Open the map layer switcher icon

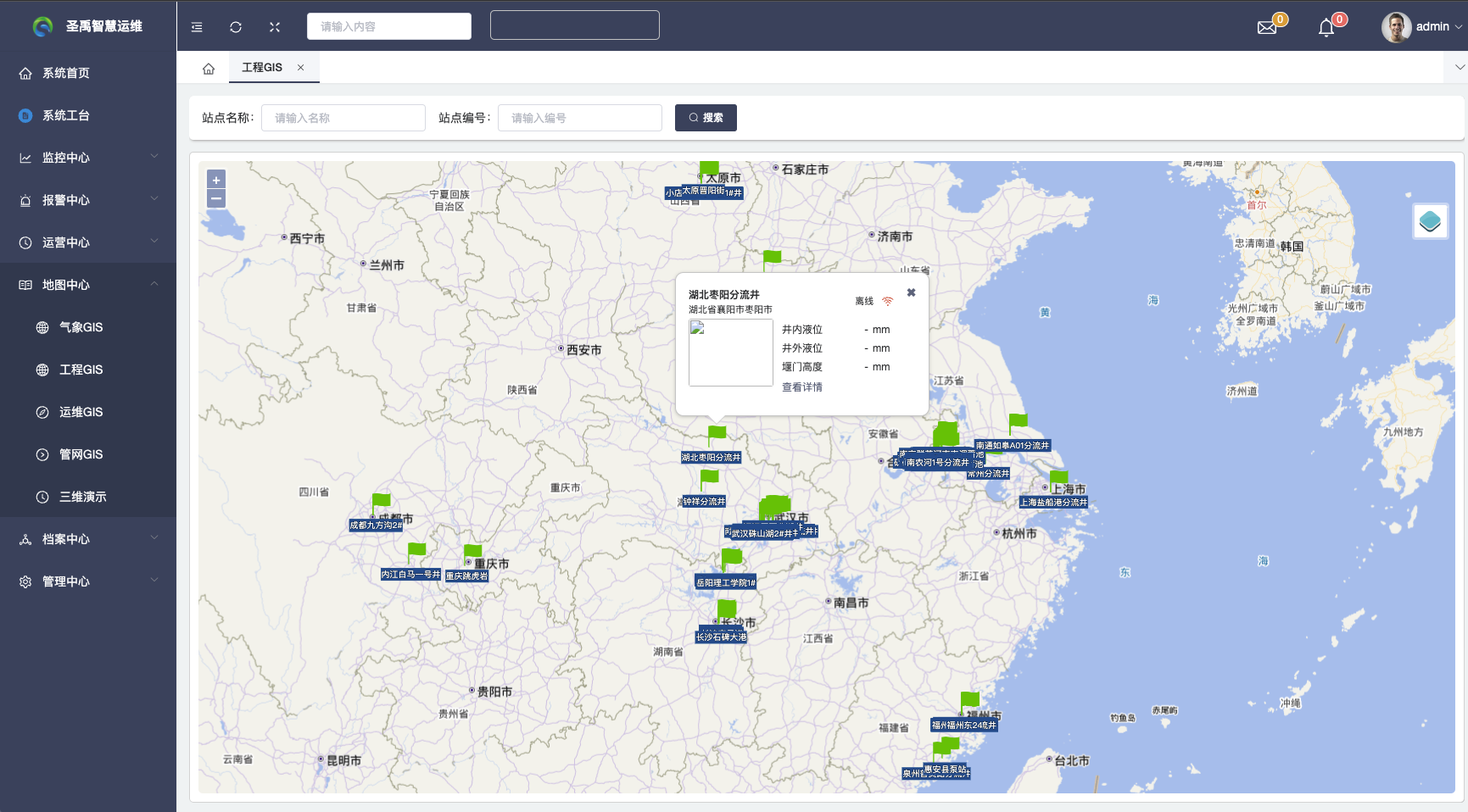1430,222
